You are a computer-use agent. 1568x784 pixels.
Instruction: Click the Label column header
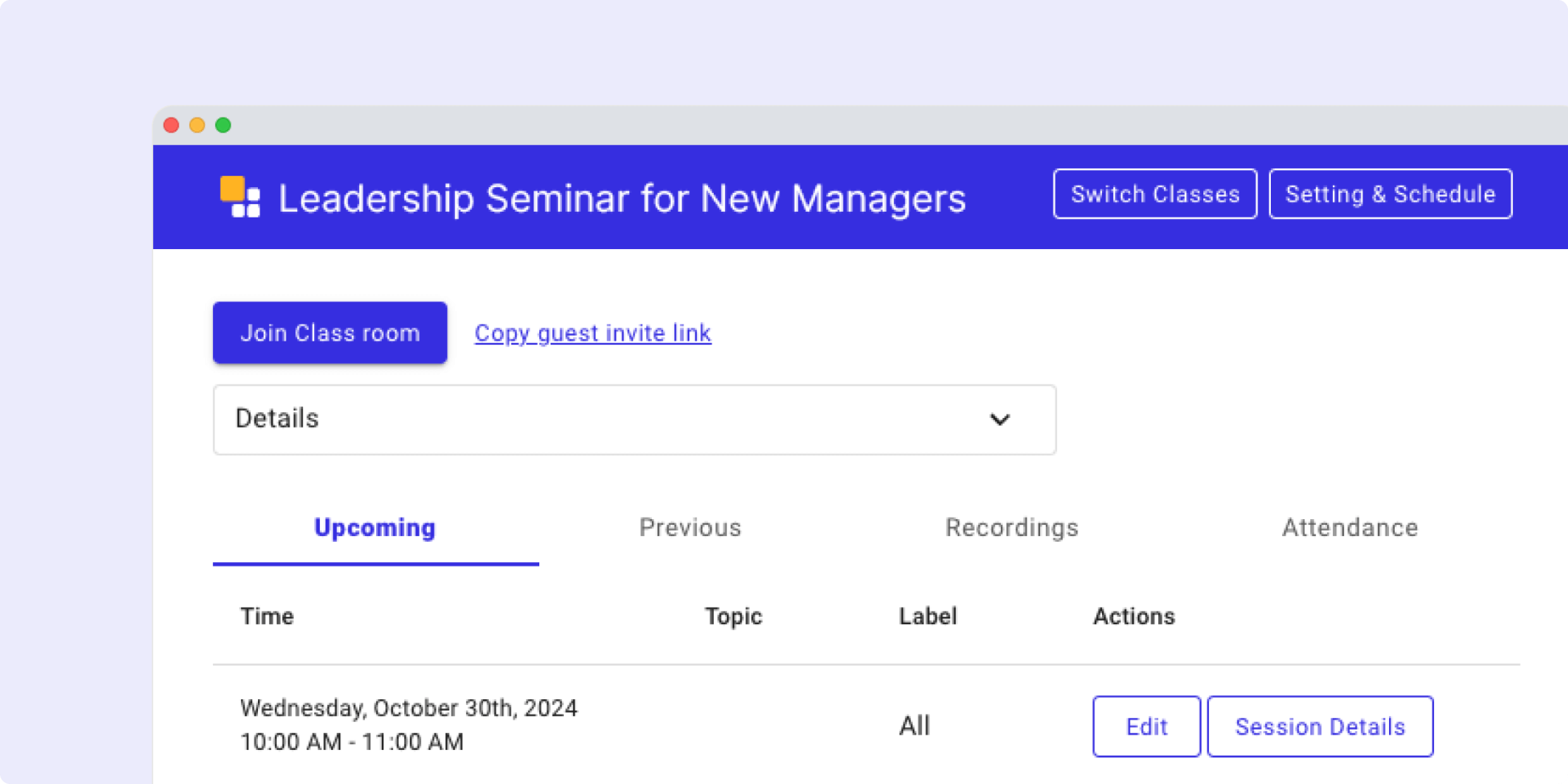pos(927,616)
